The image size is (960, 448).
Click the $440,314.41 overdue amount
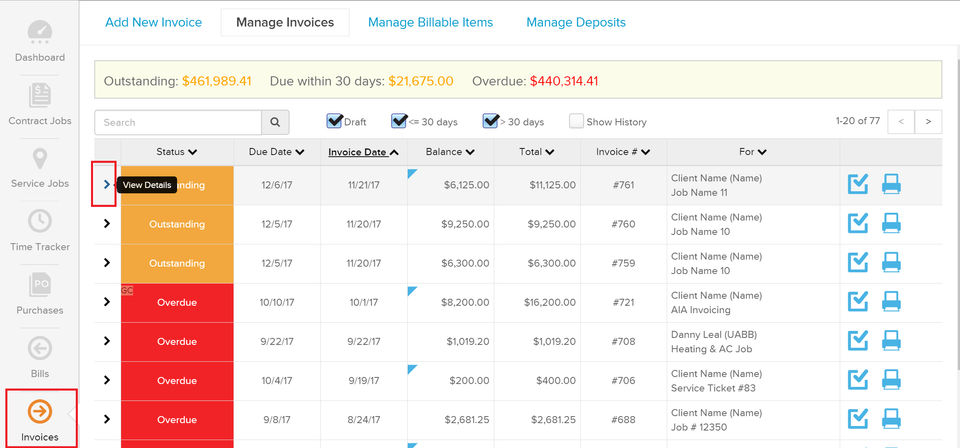tap(564, 81)
